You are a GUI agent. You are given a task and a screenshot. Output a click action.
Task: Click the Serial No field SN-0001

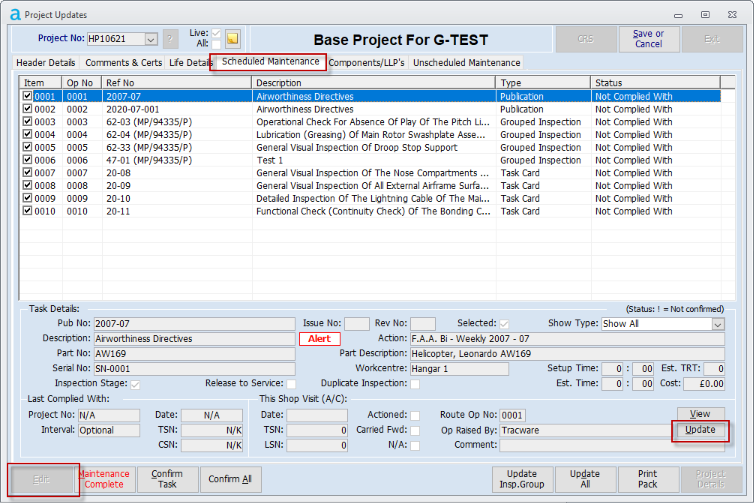(194, 369)
